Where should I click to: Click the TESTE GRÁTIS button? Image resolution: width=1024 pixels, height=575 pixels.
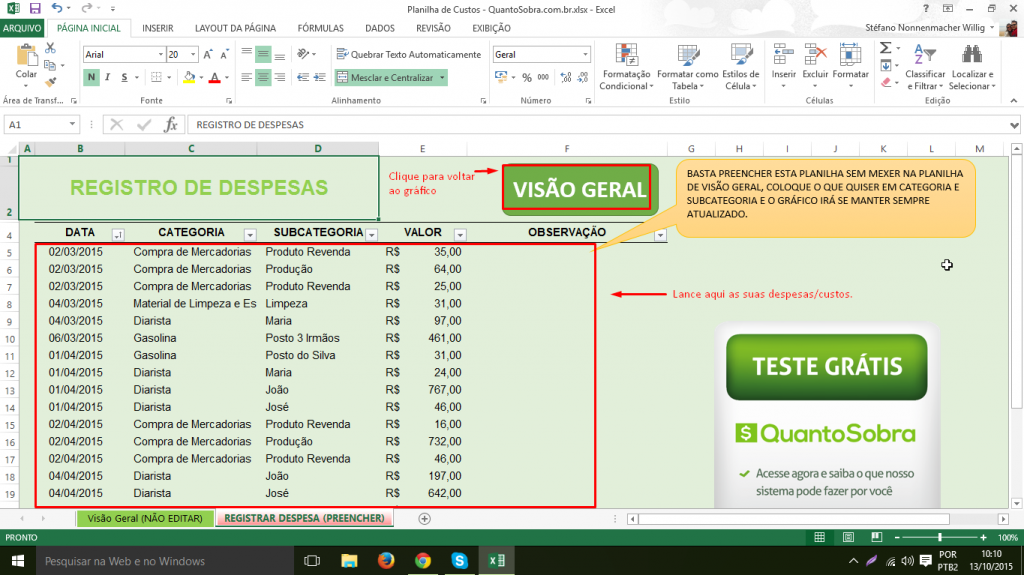pyautogui.click(x=827, y=367)
